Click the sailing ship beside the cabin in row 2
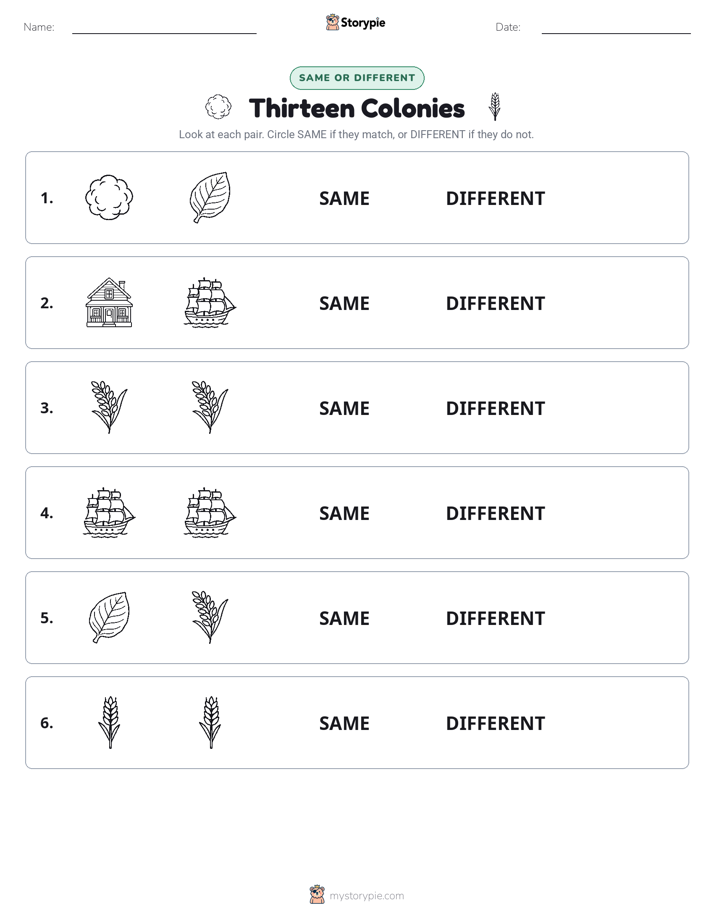 (x=210, y=302)
